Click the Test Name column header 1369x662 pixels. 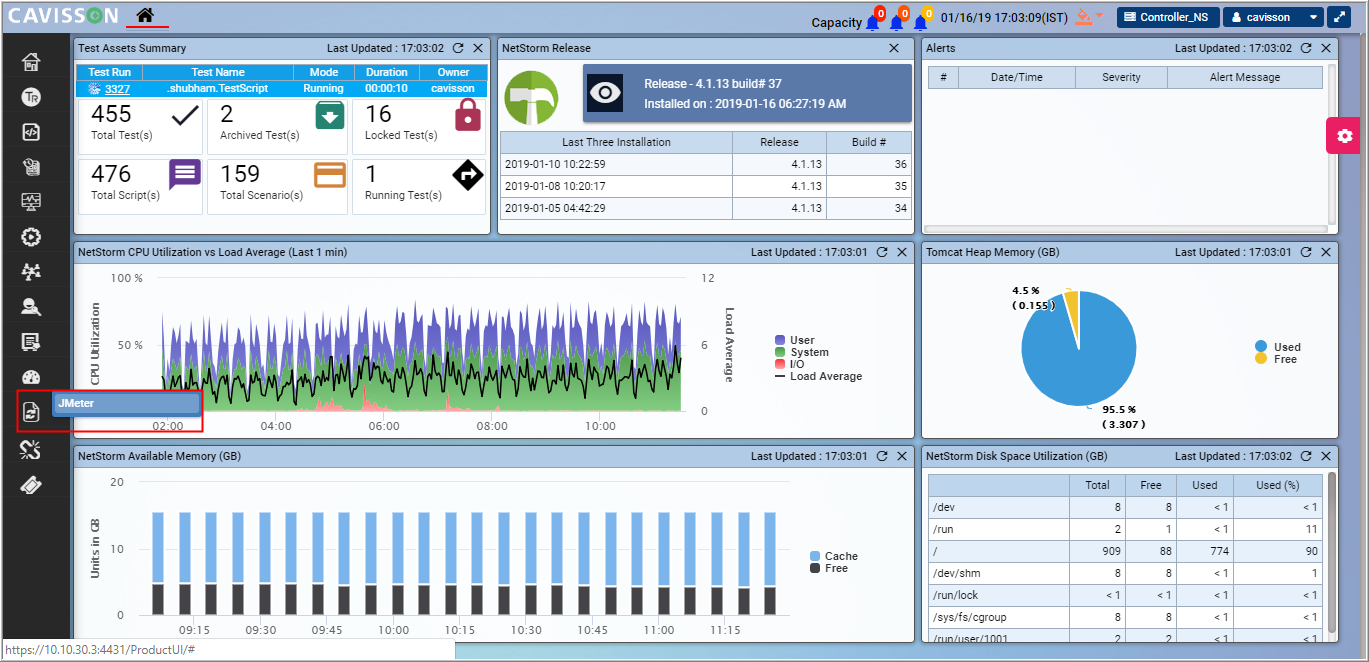pos(218,72)
